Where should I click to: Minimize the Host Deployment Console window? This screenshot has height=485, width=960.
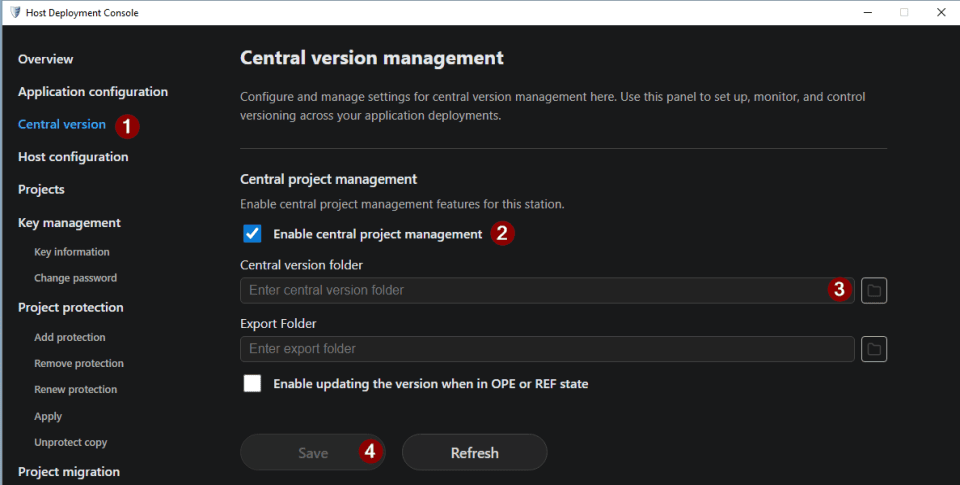tap(868, 12)
